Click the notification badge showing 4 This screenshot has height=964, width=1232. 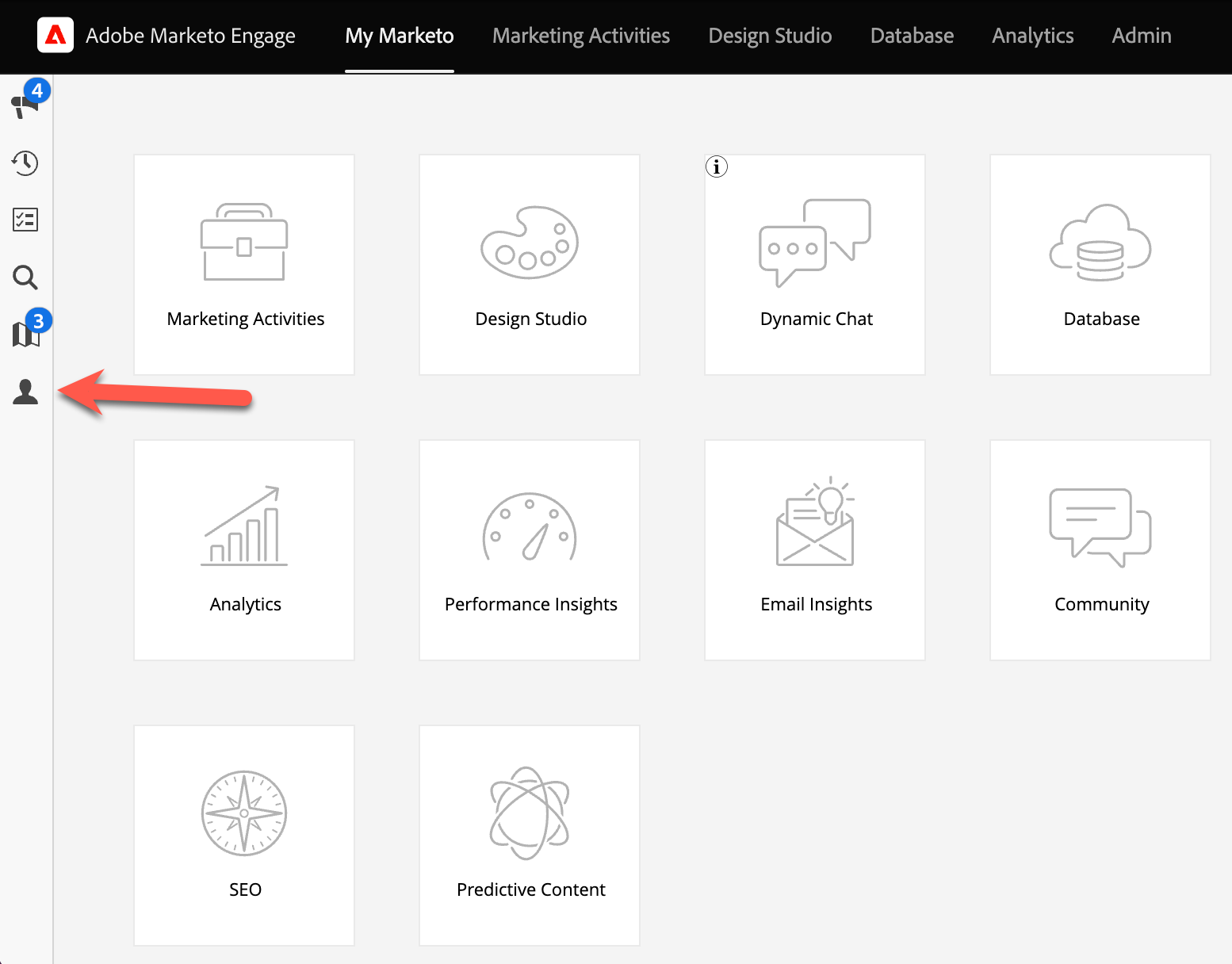pos(37,90)
